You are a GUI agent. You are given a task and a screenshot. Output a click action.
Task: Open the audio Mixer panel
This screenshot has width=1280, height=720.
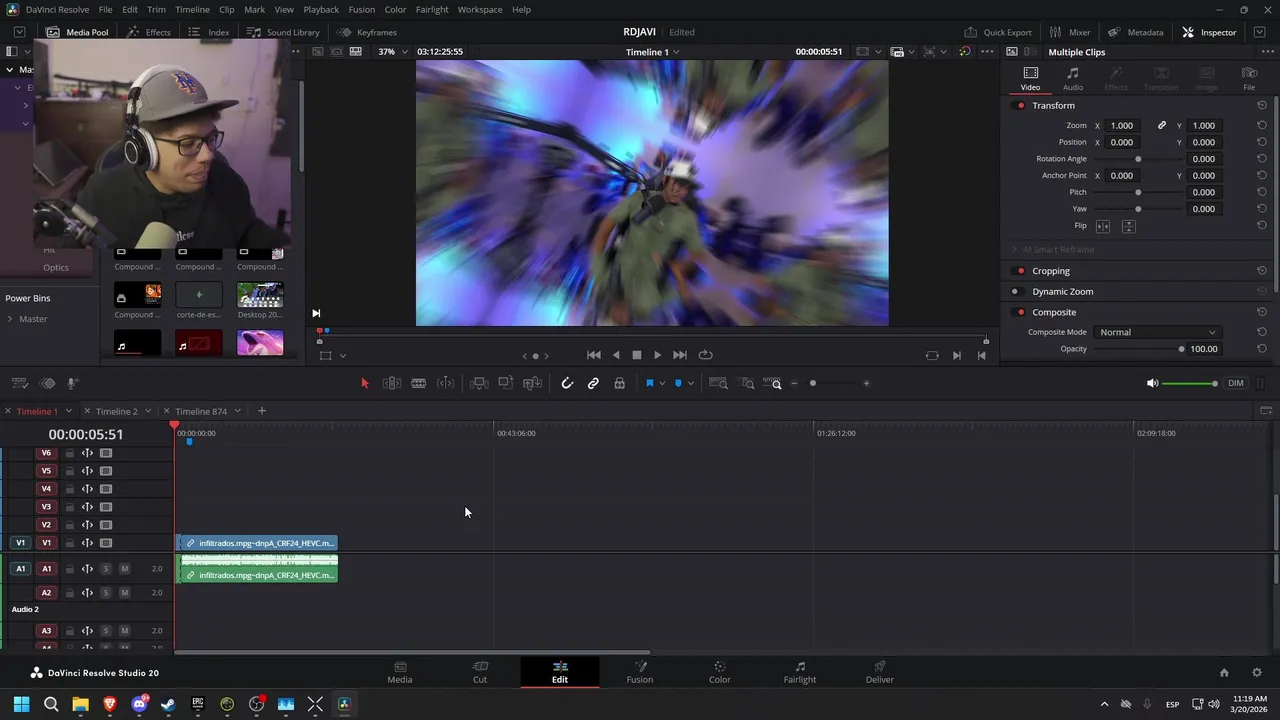pyautogui.click(x=1070, y=32)
